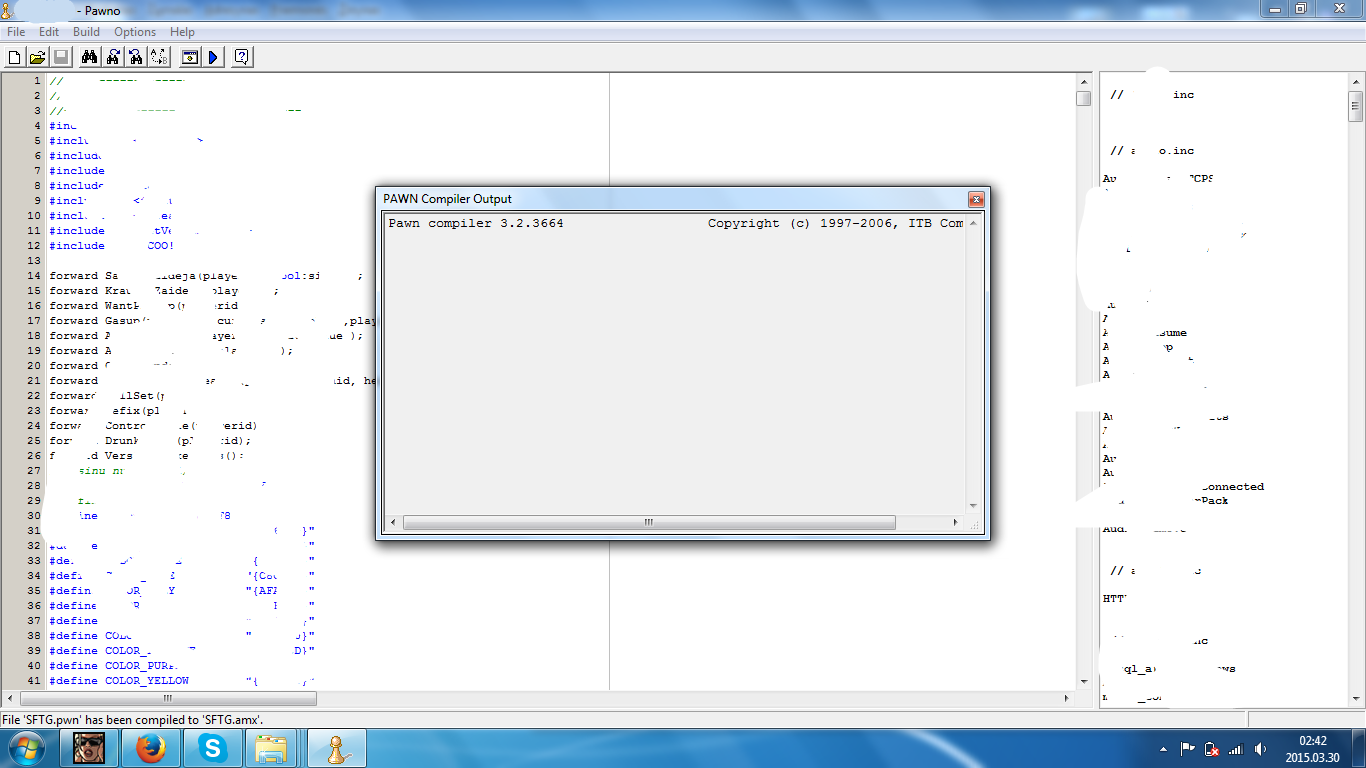This screenshot has height=768, width=1366.
Task: Click the function list scroll up arrow
Action: point(1355,81)
